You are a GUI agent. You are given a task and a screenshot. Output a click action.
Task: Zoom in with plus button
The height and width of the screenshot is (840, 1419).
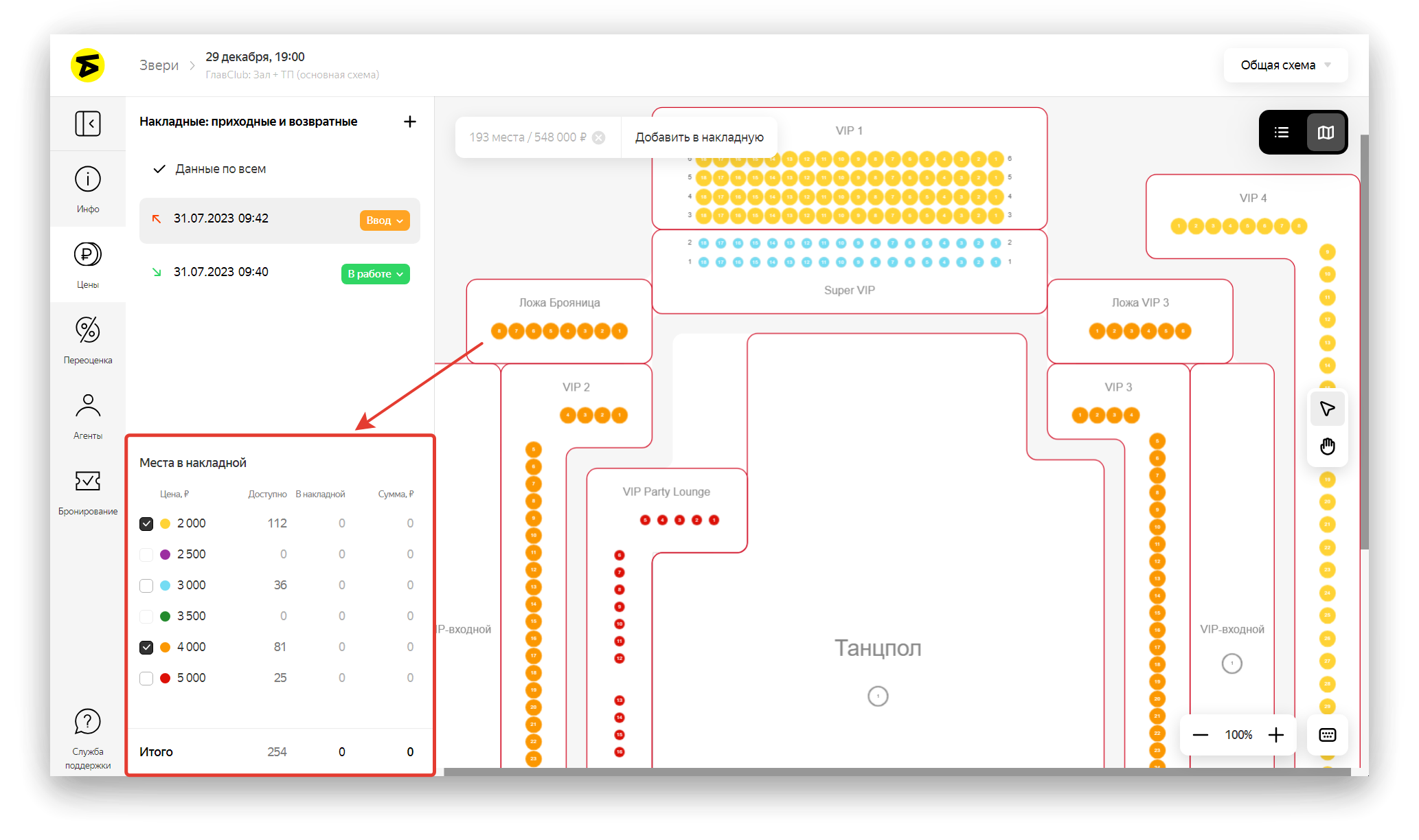[x=1276, y=735]
